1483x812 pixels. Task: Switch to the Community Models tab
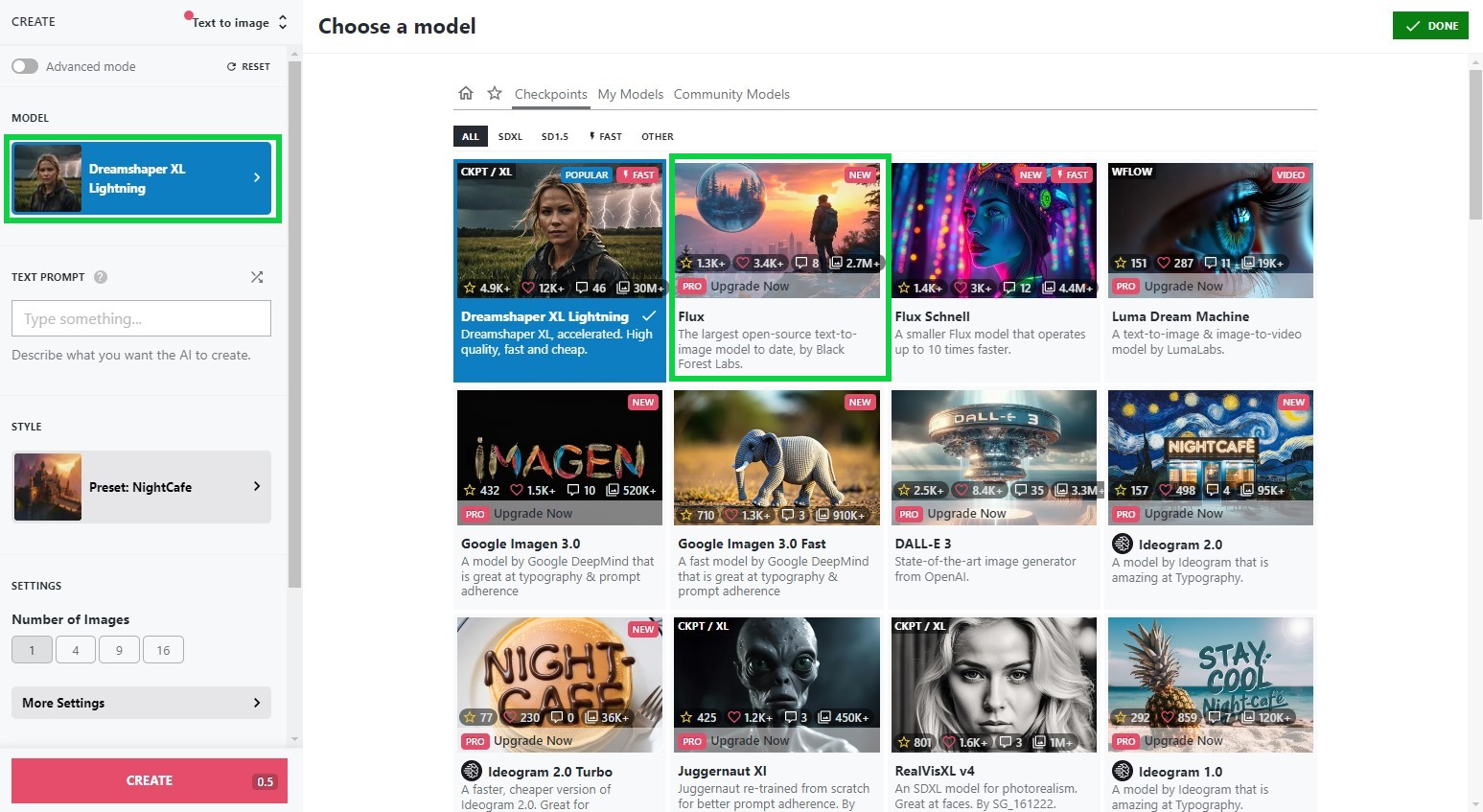[731, 94]
